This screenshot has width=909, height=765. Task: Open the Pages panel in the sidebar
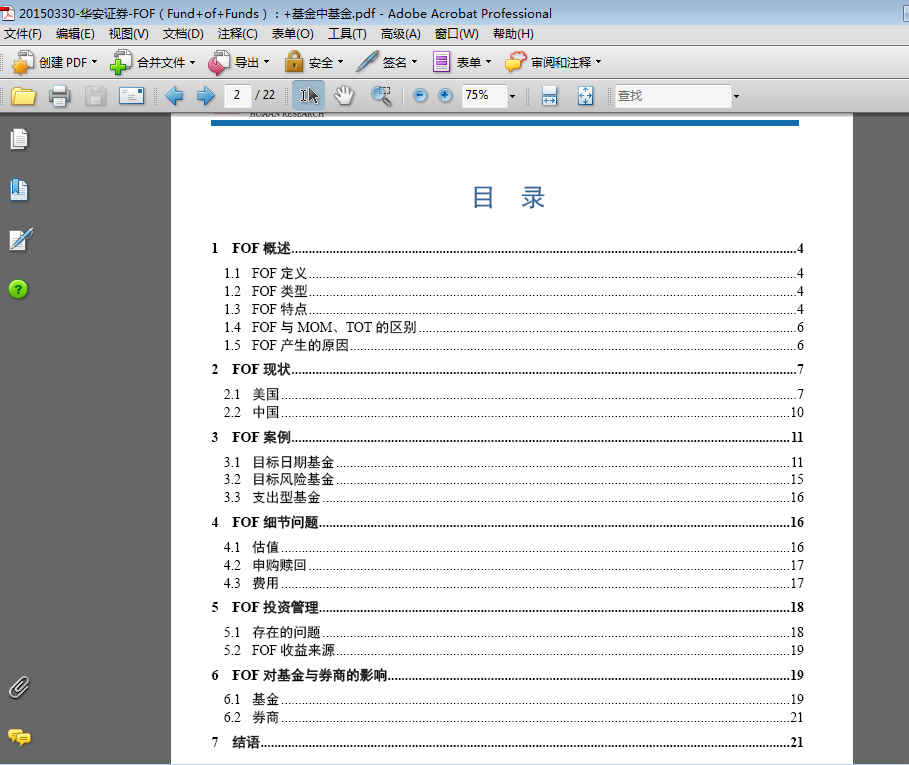[19, 139]
